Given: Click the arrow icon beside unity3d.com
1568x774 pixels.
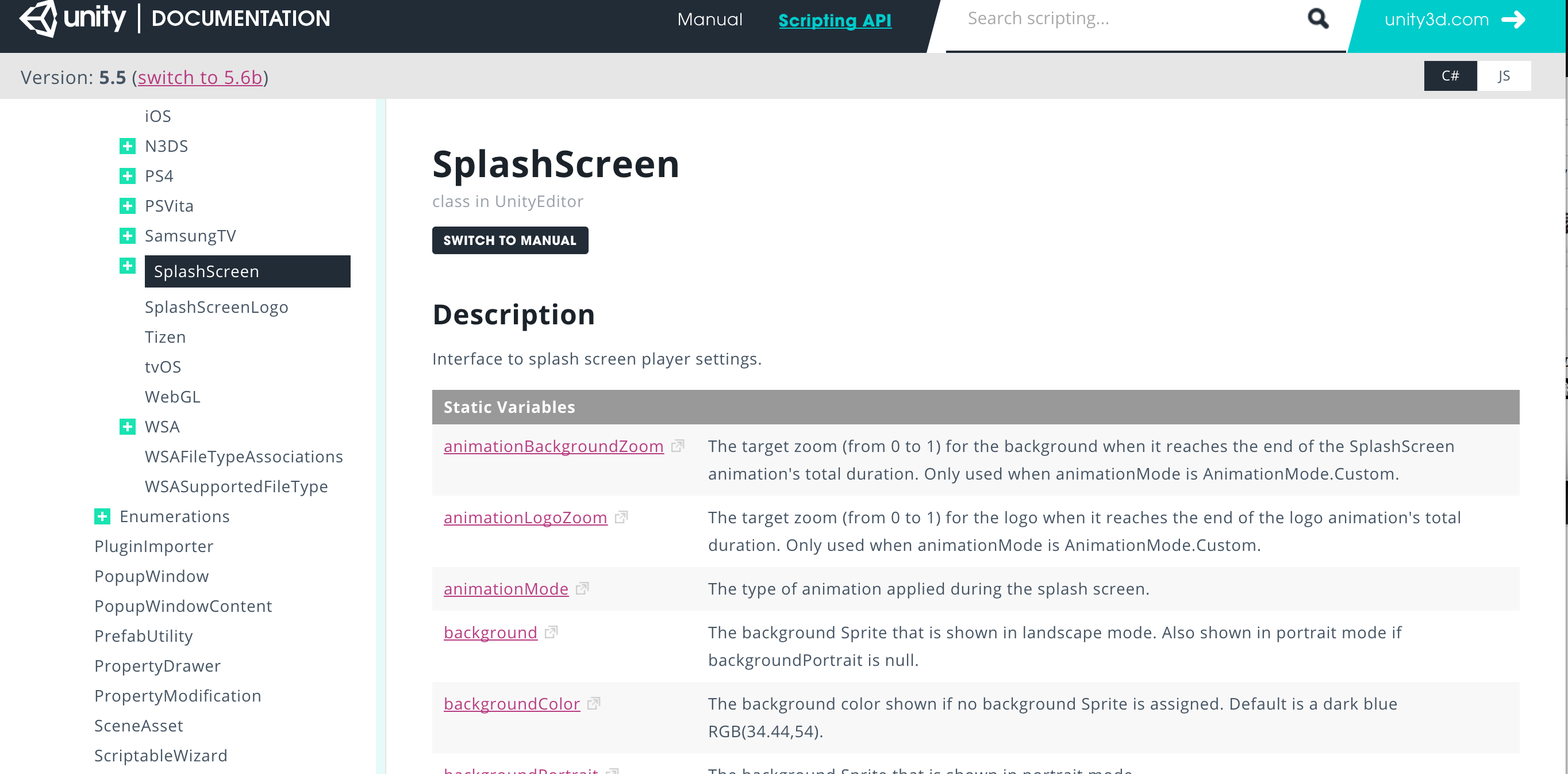Looking at the screenshot, I should (x=1514, y=20).
